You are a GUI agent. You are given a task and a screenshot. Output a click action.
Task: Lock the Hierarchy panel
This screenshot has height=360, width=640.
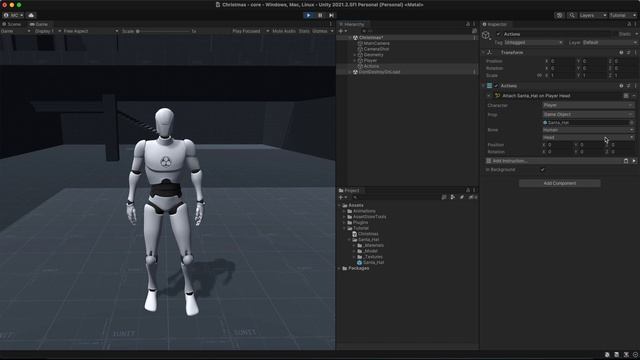tap(468, 24)
